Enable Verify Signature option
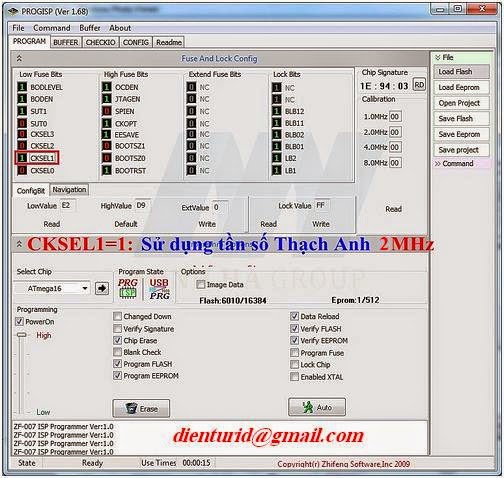This screenshot has height=478, width=504. 117,329
